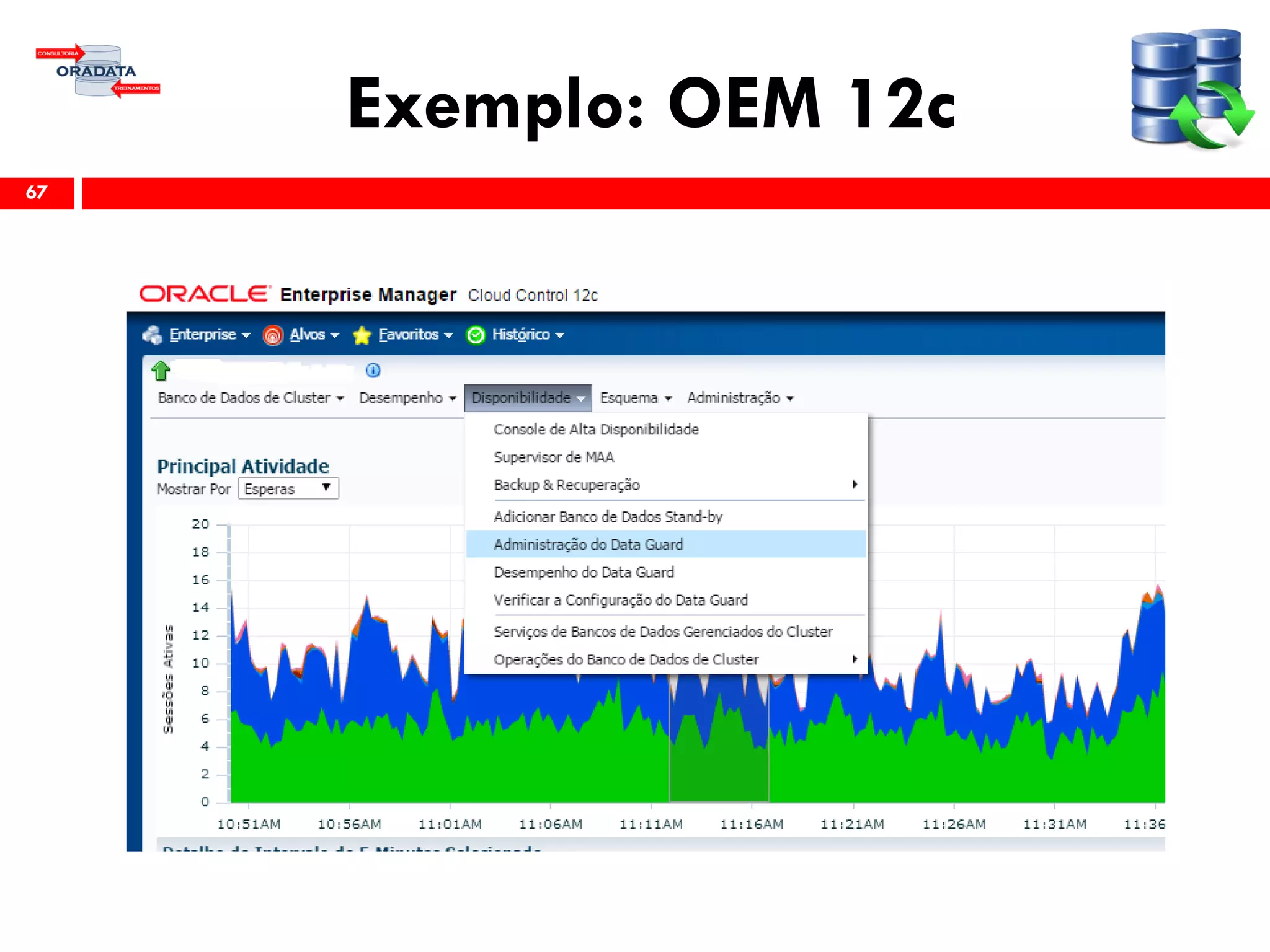Screen dimensions: 1270x952
Task: Open the Alvos menu
Action: 314,335
